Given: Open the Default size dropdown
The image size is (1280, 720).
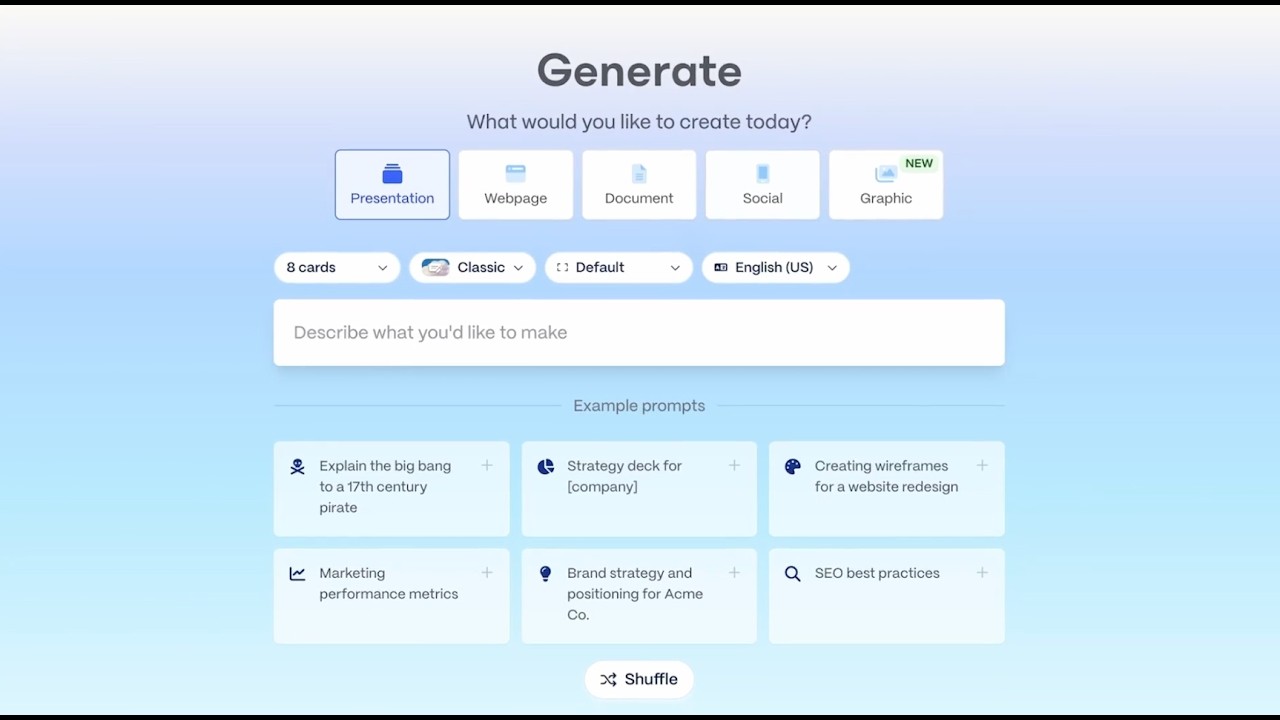Looking at the screenshot, I should (618, 268).
